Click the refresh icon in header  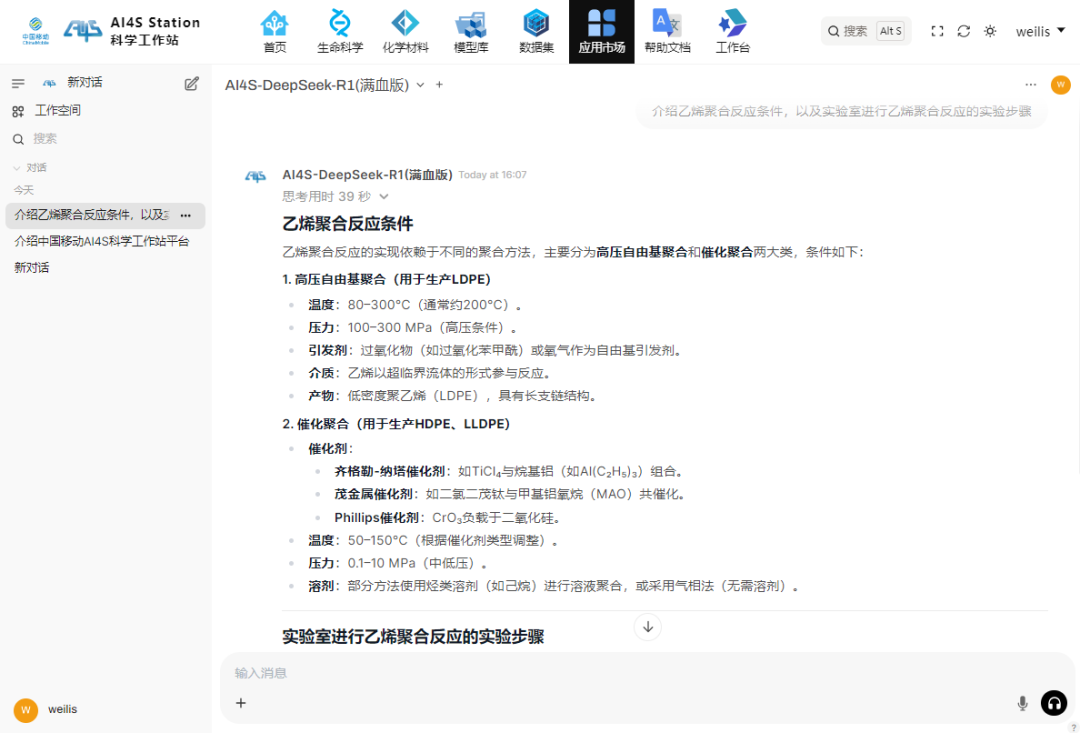coord(964,31)
